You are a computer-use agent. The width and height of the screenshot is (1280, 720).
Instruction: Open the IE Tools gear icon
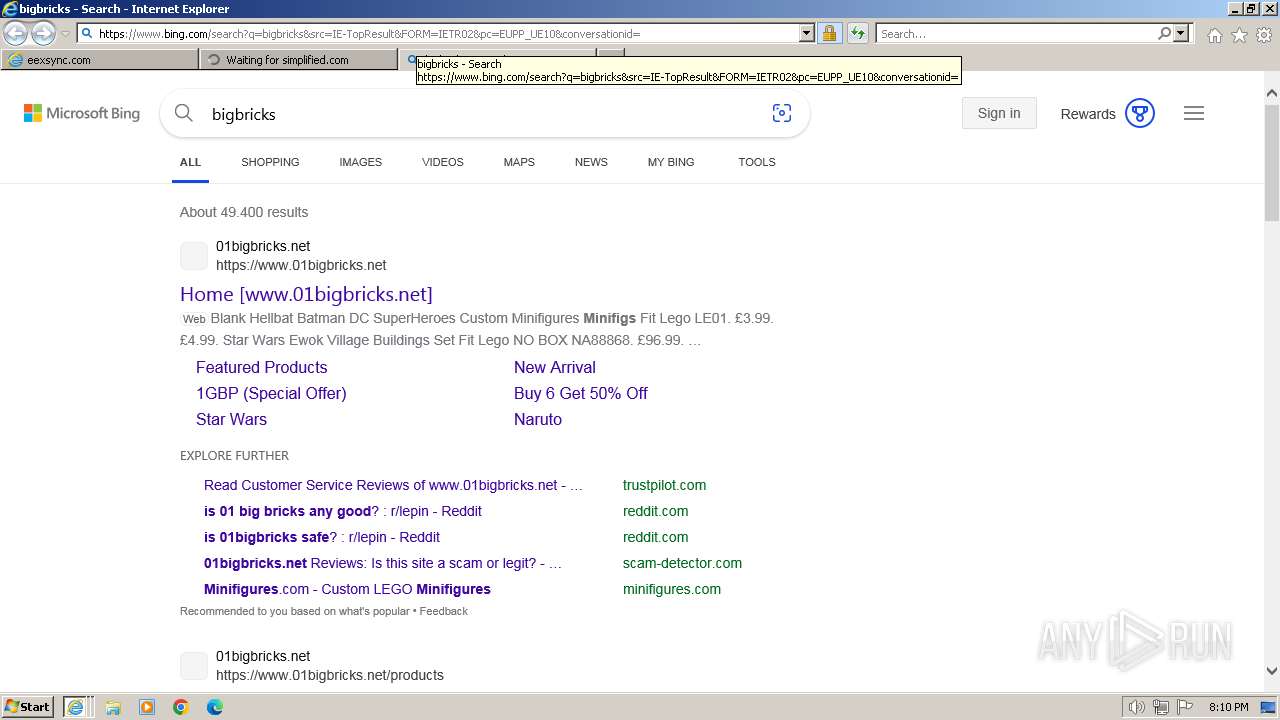[1264, 35]
